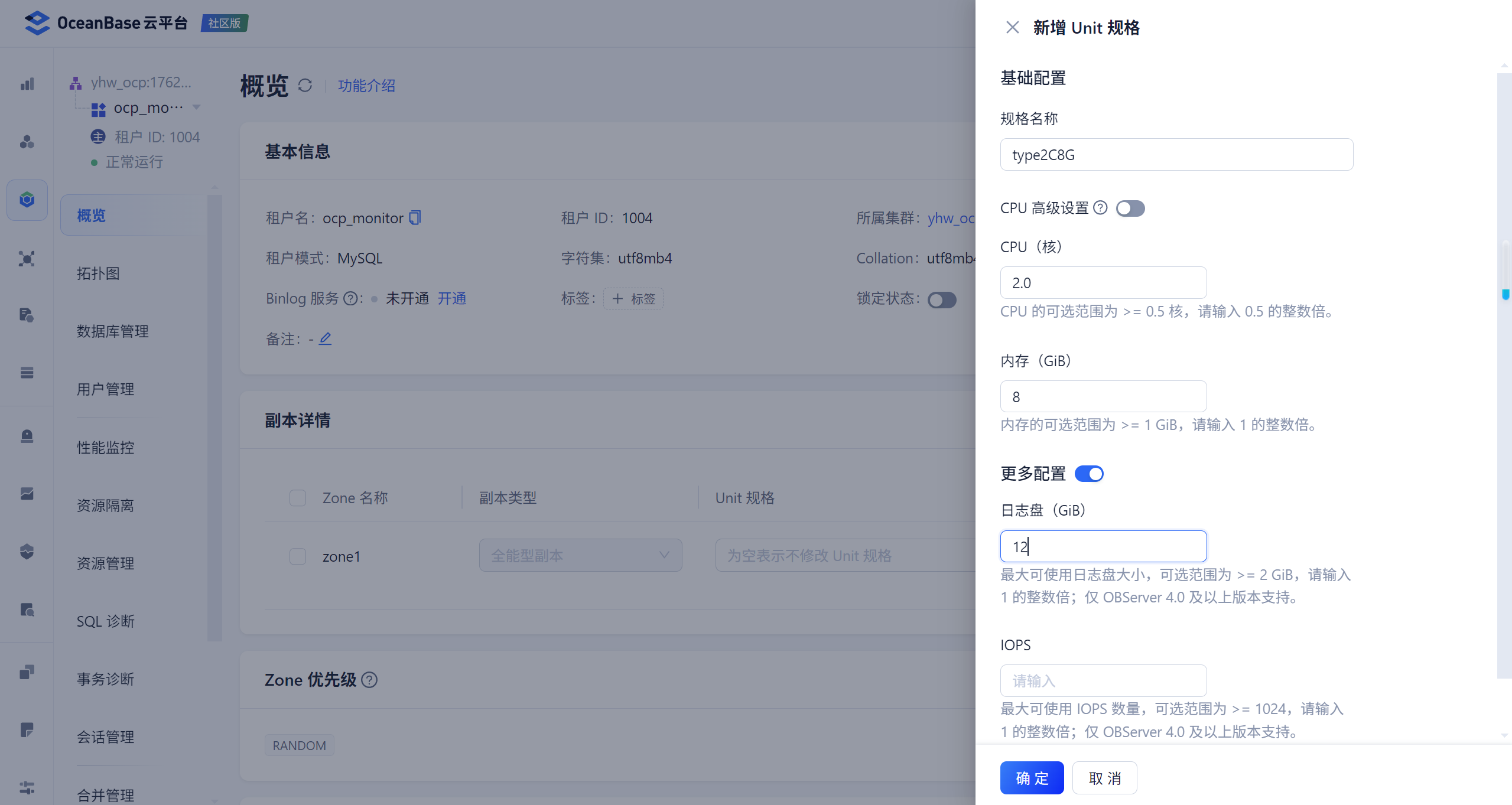Click help icon beside Zone 优先级
This screenshot has width=1512, height=805.
(369, 680)
